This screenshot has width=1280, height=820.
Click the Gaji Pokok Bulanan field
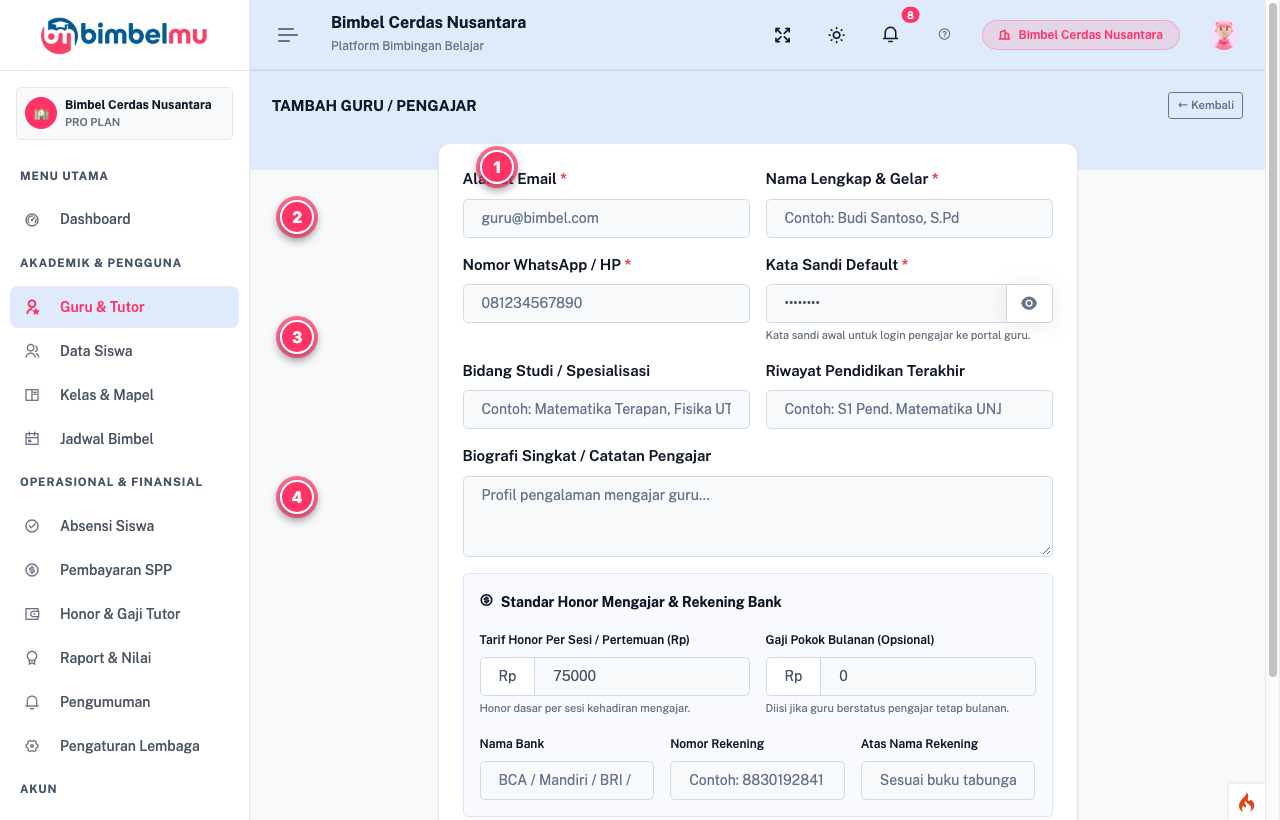pos(928,676)
